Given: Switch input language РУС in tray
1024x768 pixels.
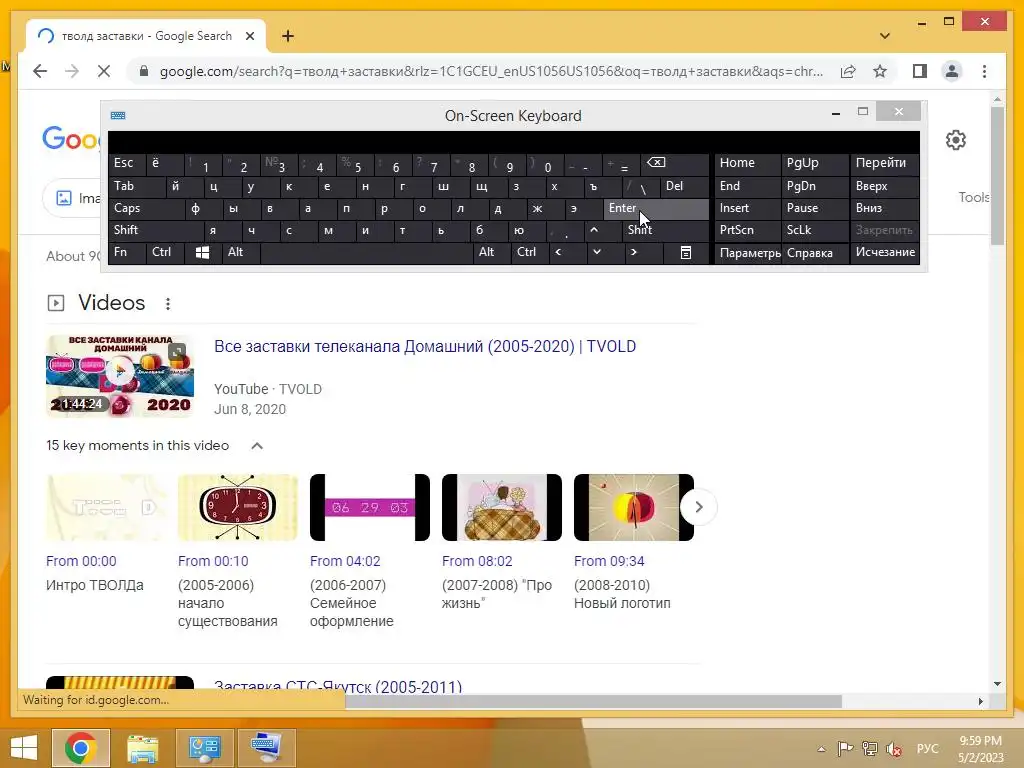Looking at the screenshot, I should tap(927, 748).
